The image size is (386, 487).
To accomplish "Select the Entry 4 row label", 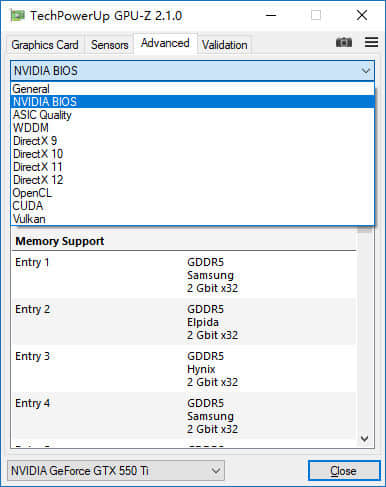I will click(32, 403).
